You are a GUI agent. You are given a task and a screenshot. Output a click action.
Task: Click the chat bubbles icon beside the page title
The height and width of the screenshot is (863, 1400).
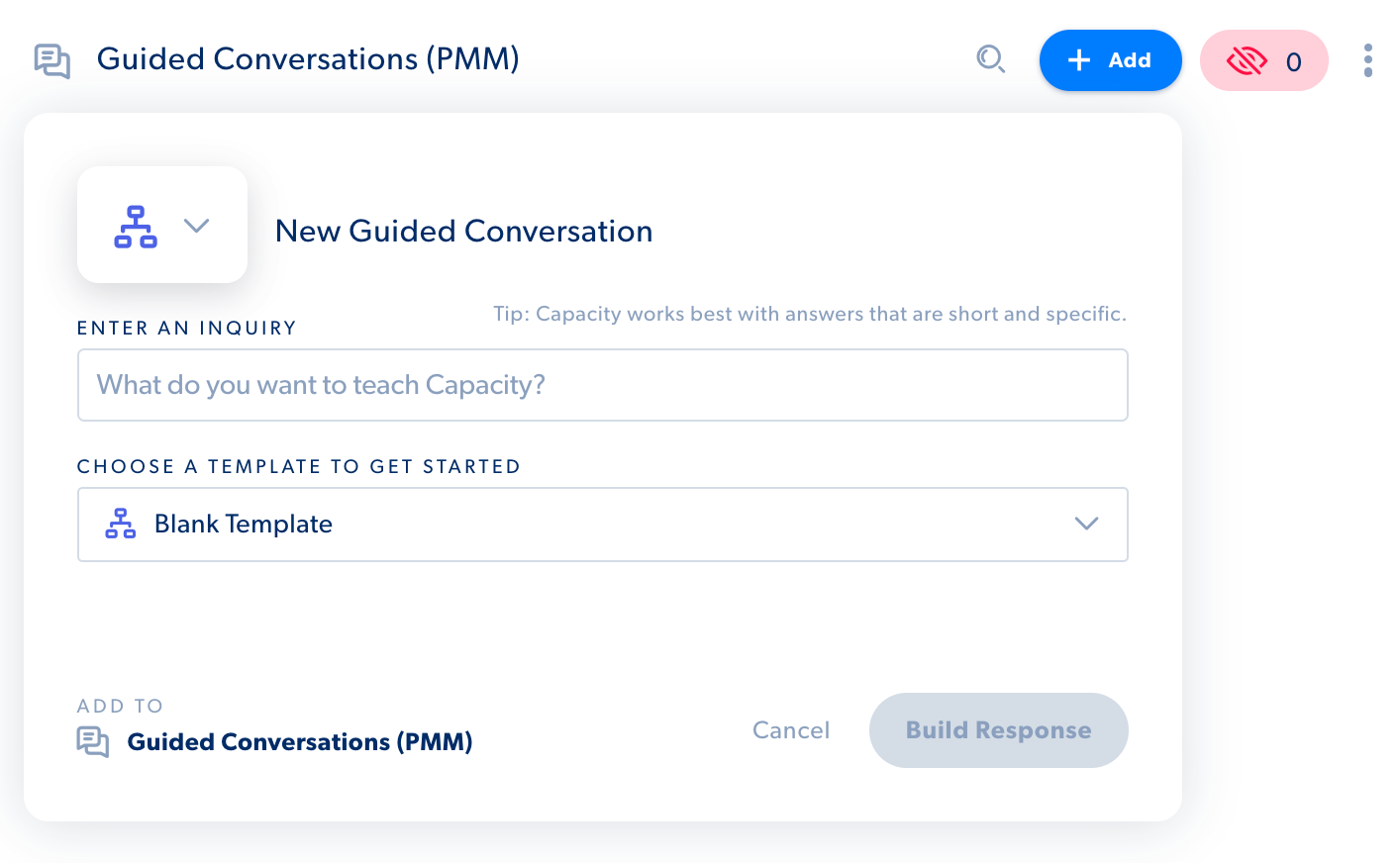click(52, 61)
